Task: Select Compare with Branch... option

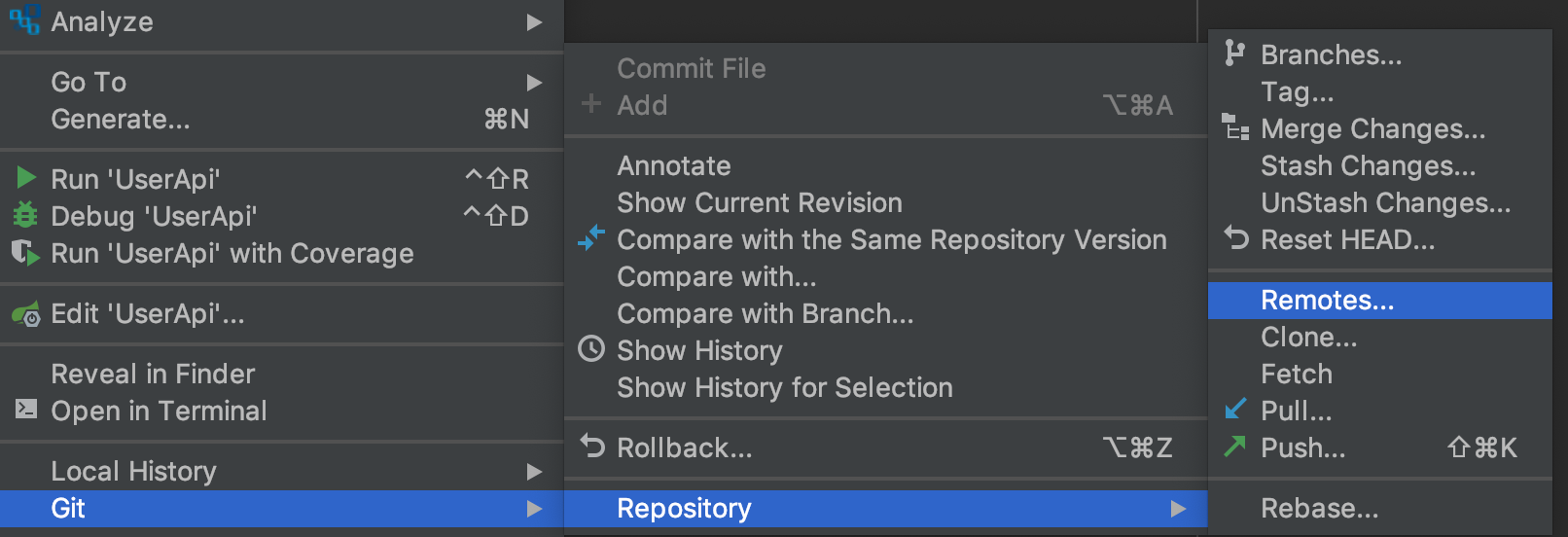Action: coord(765,313)
